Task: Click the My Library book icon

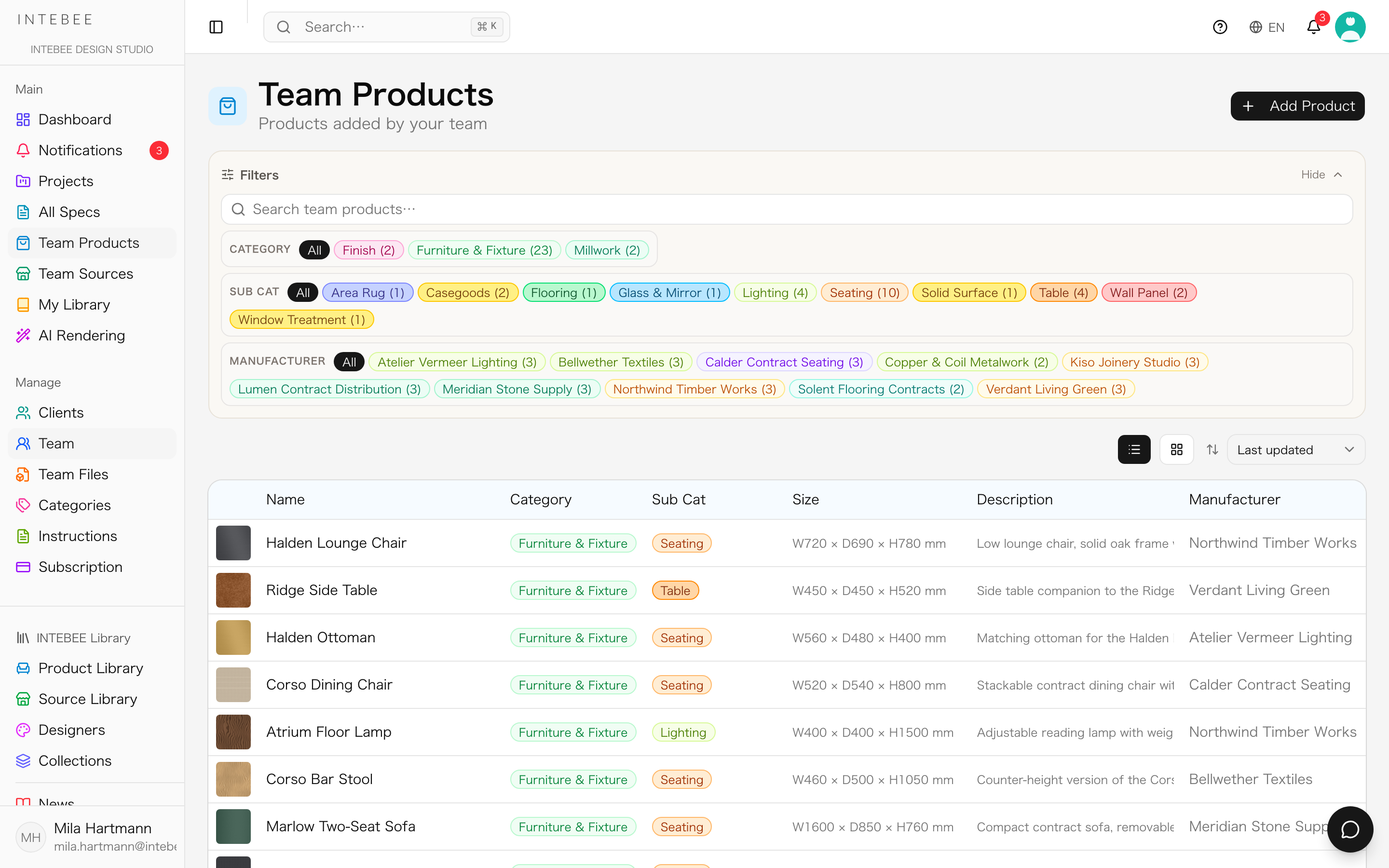Action: [23, 305]
